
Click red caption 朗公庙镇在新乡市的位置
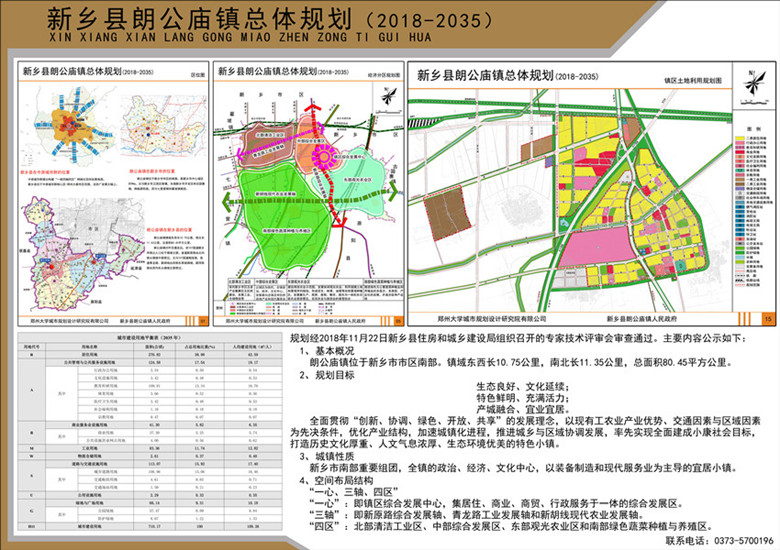click(x=154, y=171)
